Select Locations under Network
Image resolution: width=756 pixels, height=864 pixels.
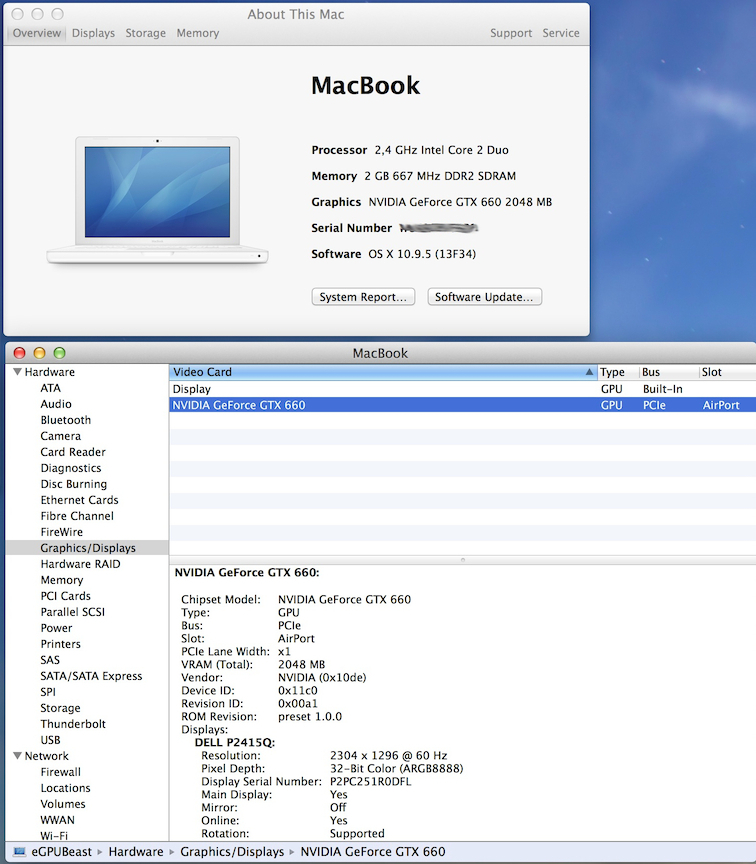click(x=66, y=788)
